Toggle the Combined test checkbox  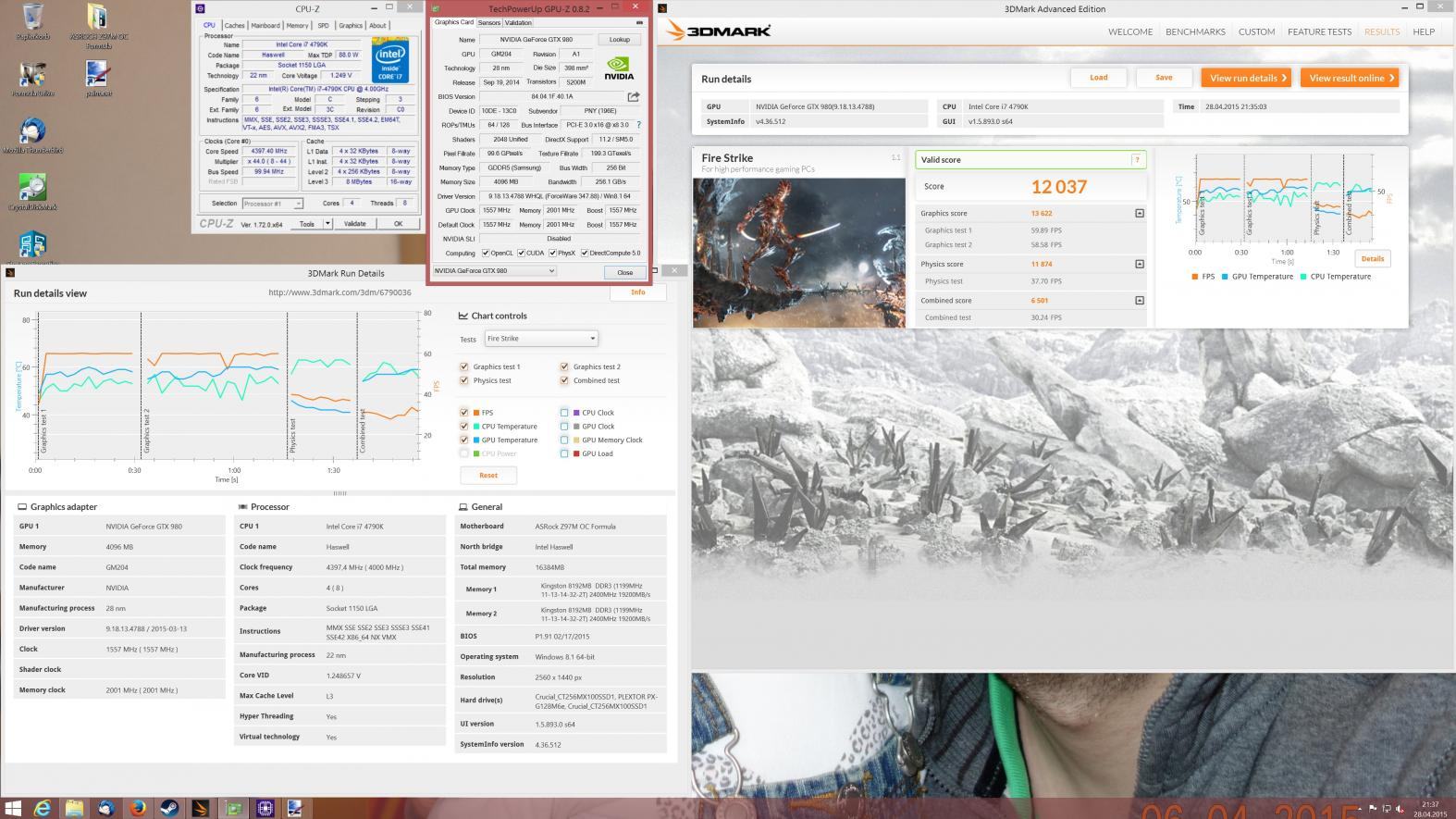coord(563,380)
